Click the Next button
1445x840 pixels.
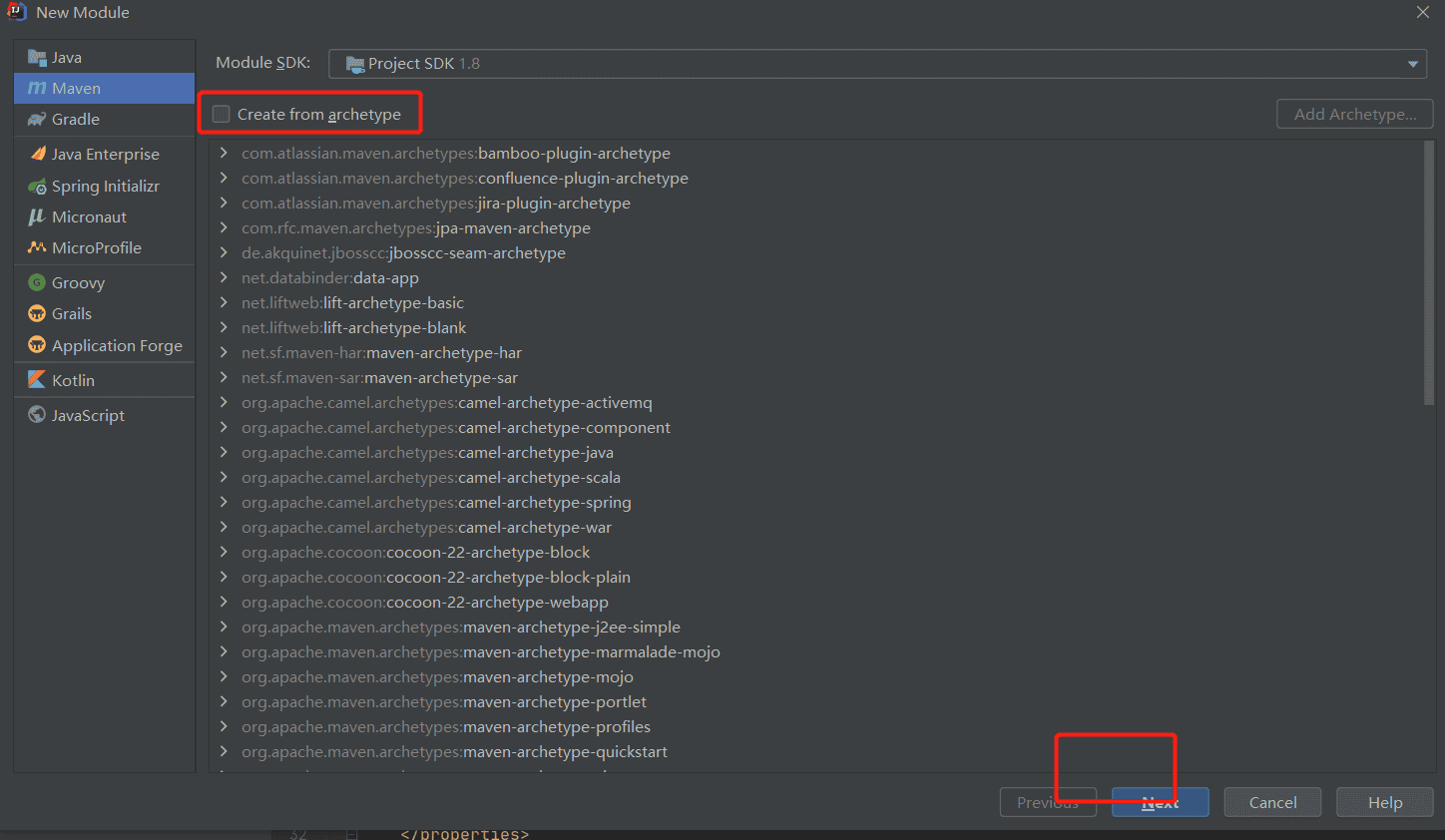click(x=1161, y=802)
